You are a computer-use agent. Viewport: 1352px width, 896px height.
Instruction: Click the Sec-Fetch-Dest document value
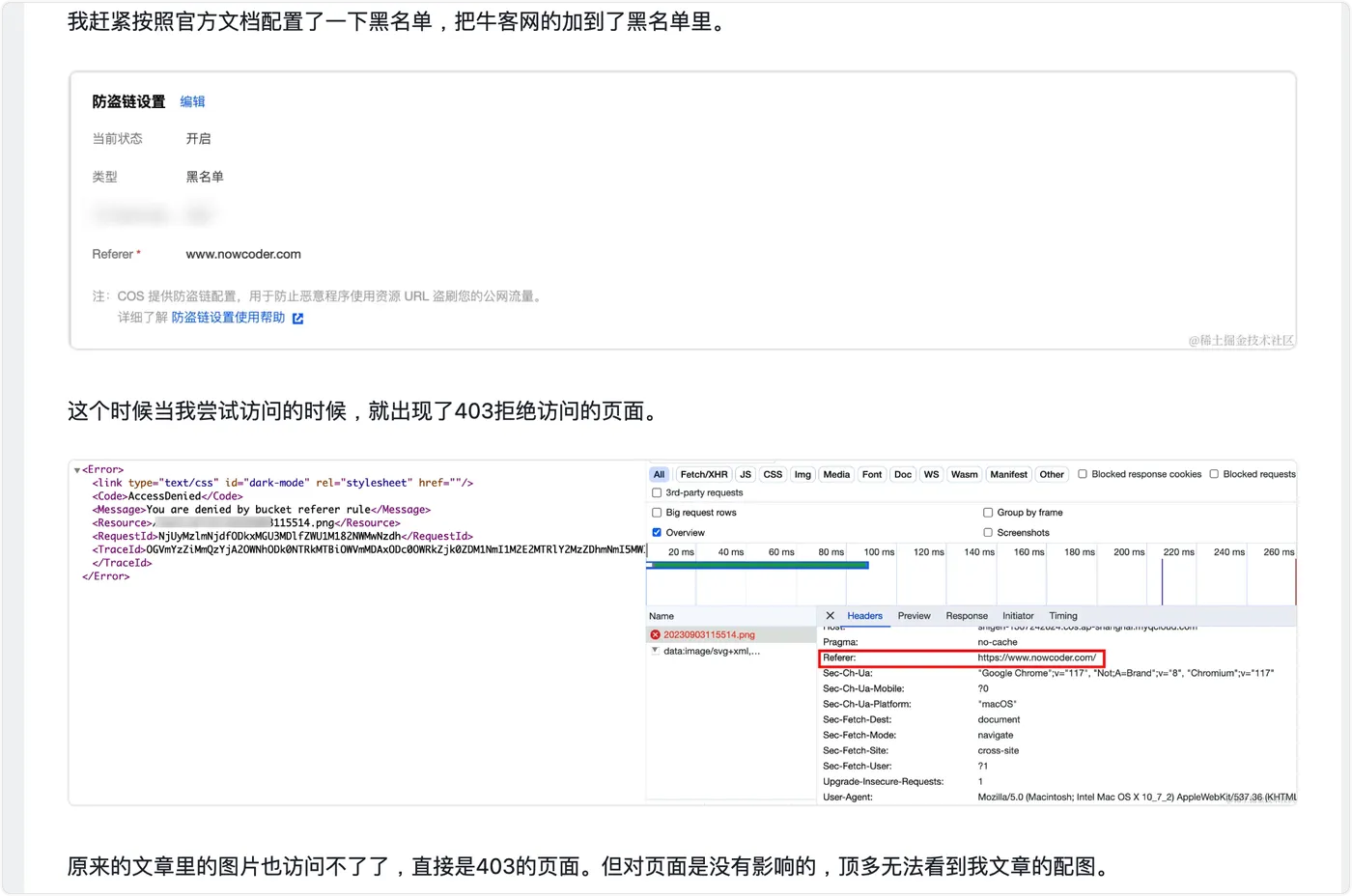(999, 719)
